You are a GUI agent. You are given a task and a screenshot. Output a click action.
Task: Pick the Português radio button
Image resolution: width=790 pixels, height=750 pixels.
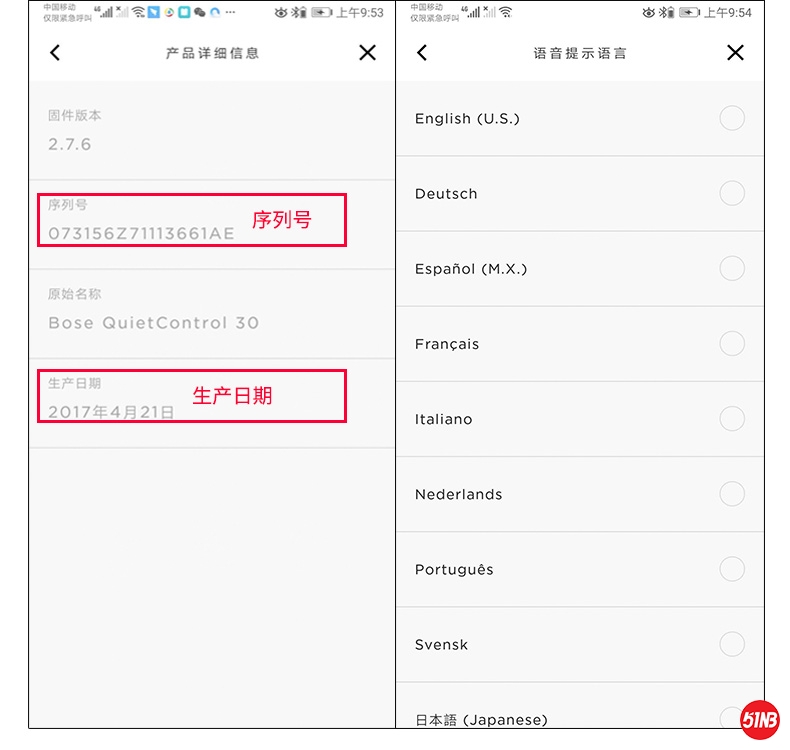732,569
